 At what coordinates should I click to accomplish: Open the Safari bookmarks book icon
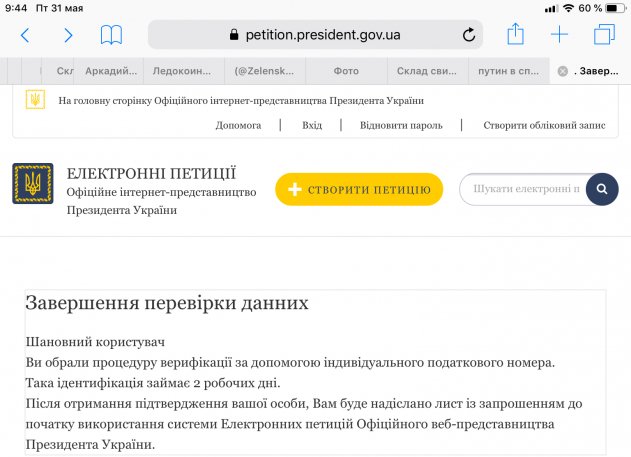[111, 35]
